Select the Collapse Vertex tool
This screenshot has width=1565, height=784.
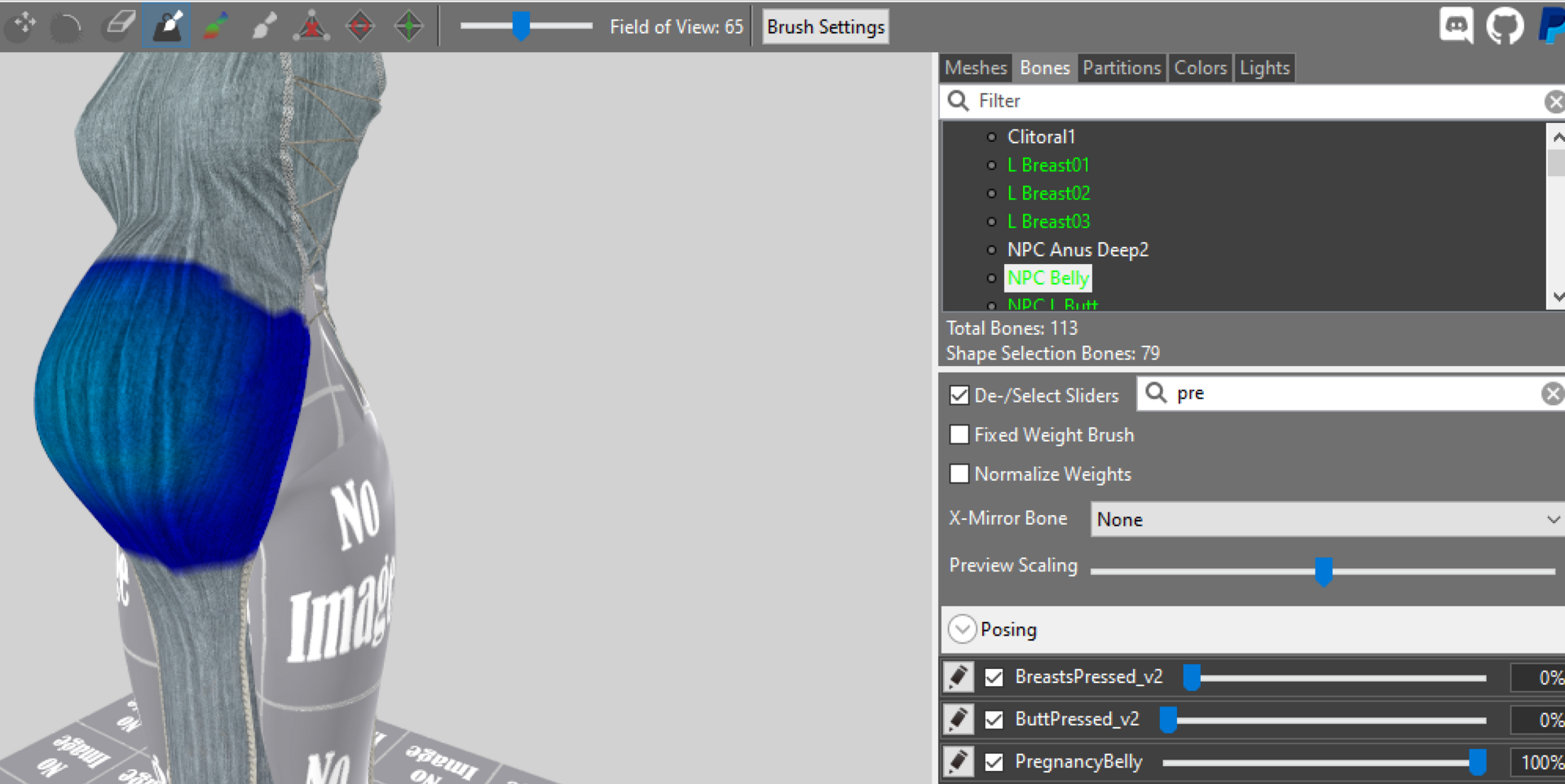pos(311,25)
